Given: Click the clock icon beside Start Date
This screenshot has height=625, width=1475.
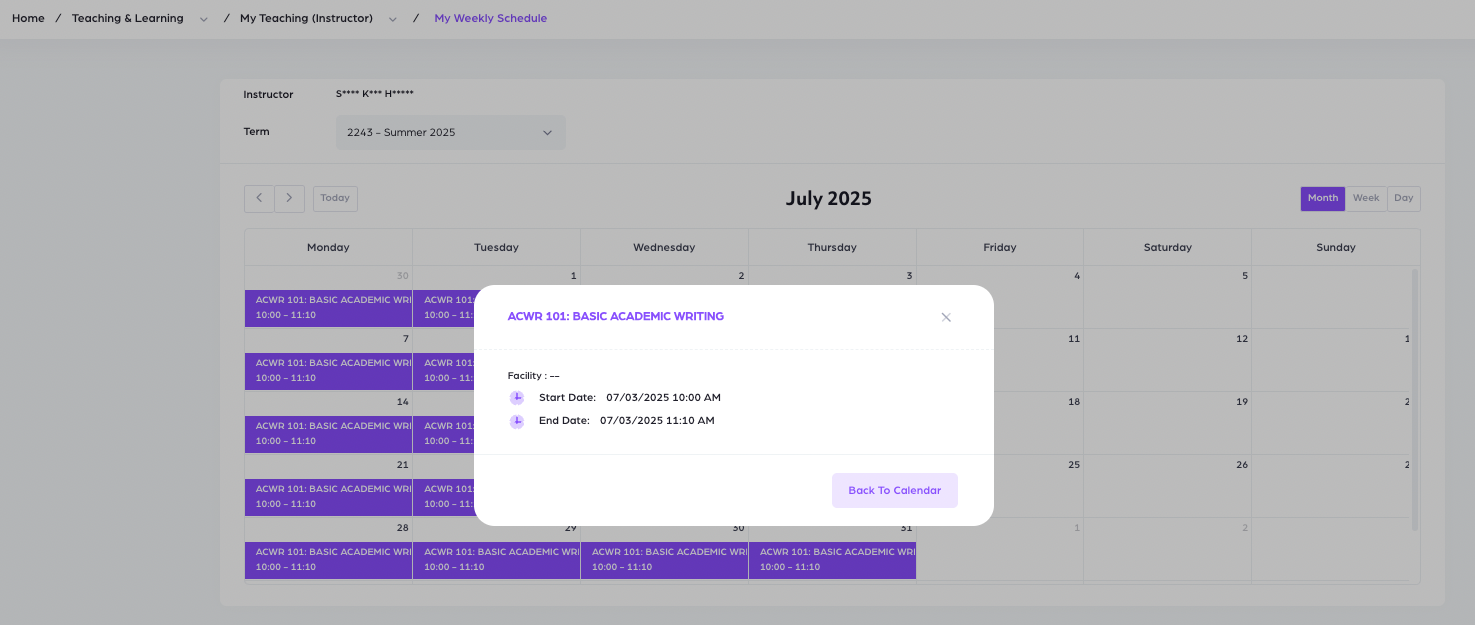Looking at the screenshot, I should [x=517, y=398].
